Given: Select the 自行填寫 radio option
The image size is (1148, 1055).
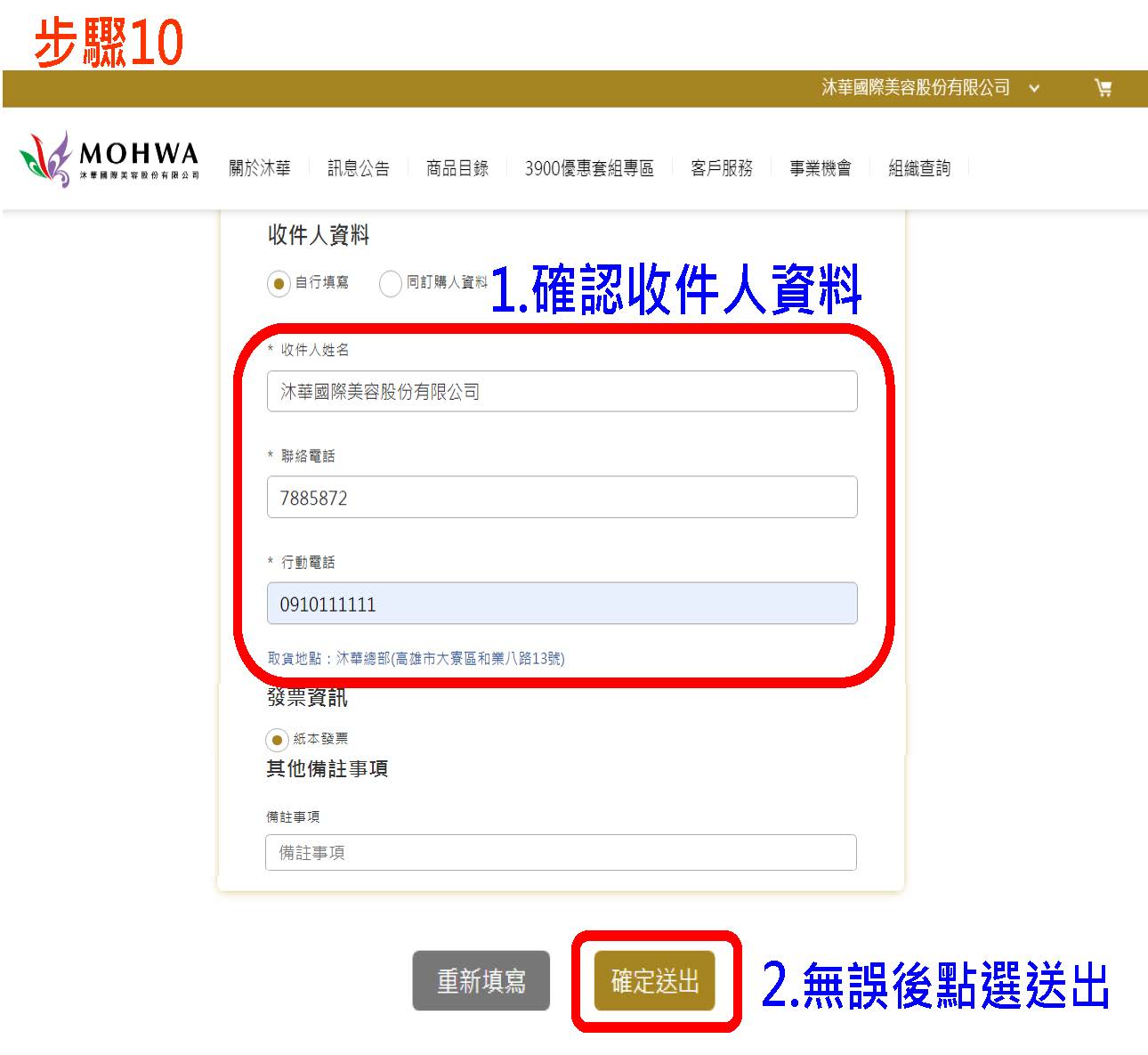Looking at the screenshot, I should point(279,283).
